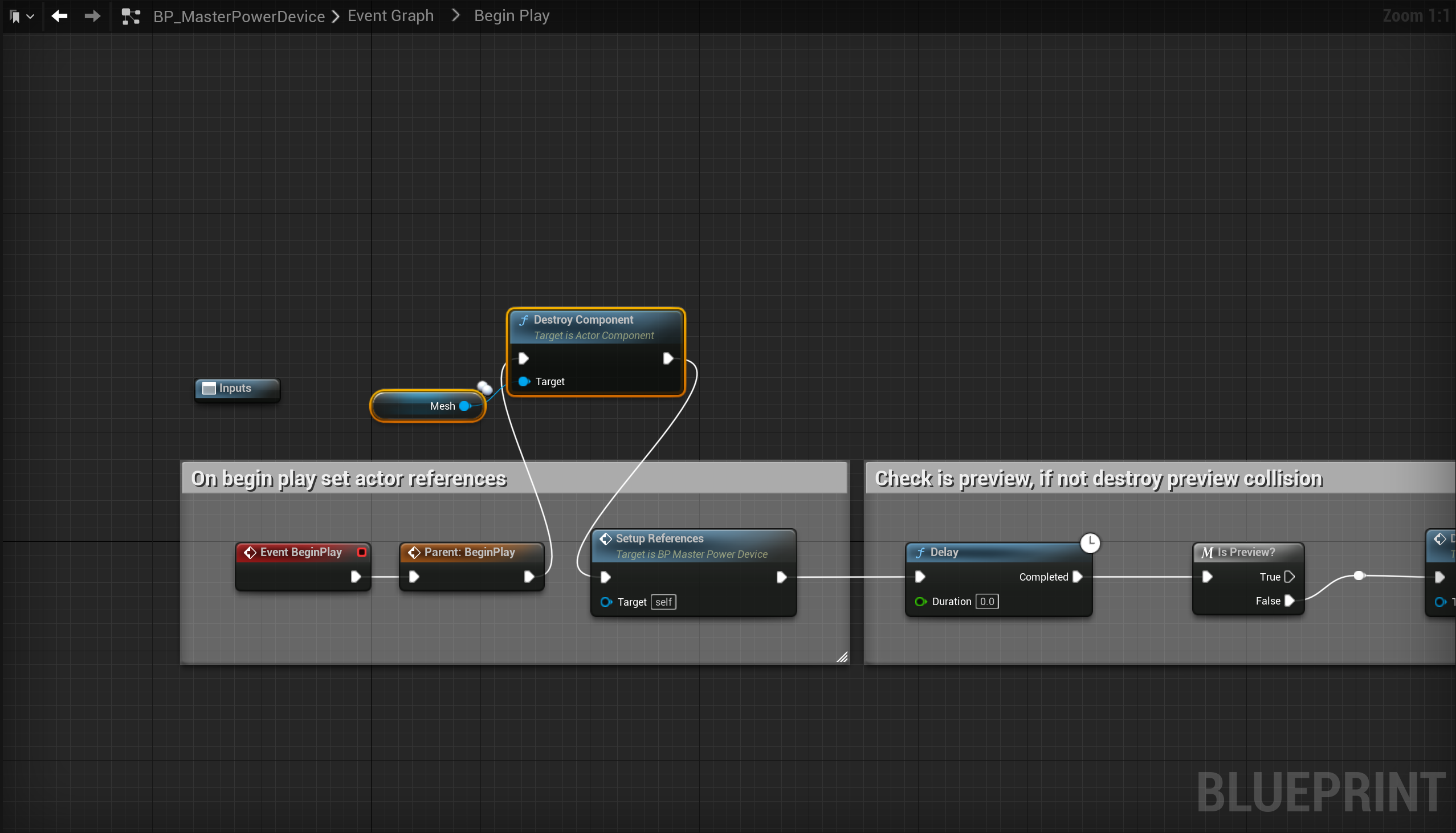Click the Delay Completed output pin
The image size is (1456, 833).
[x=1077, y=577]
